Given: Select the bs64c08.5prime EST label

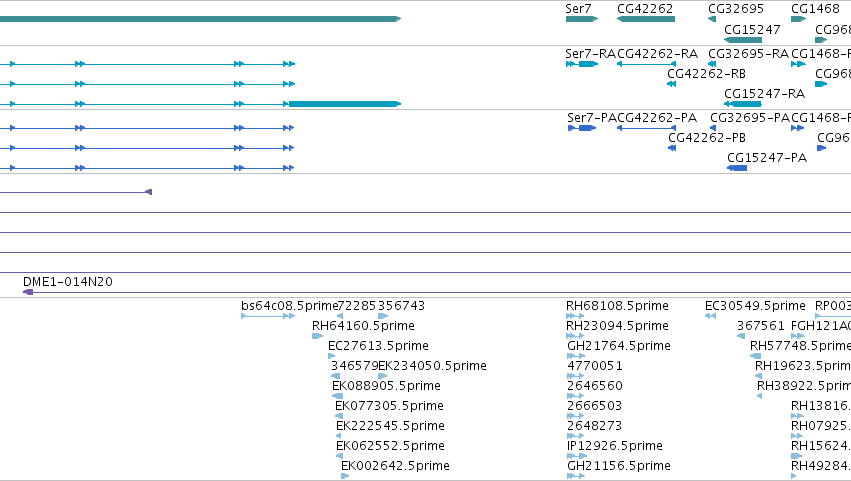Looking at the screenshot, I should click(289, 306).
